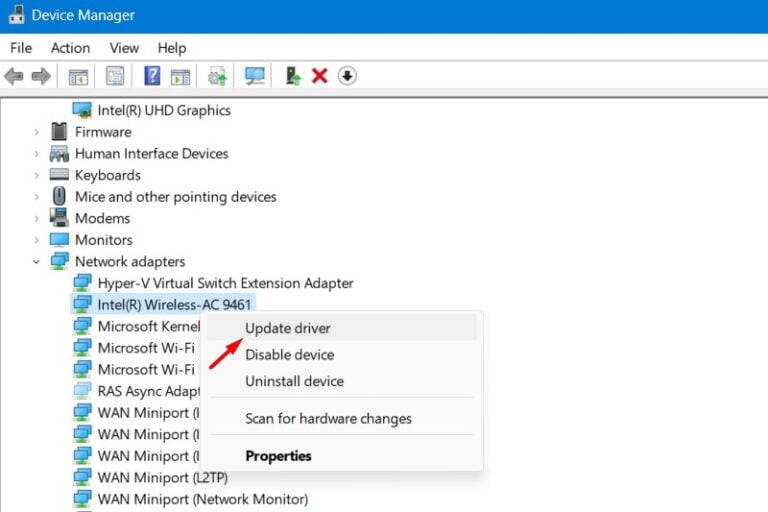
Task: Expand the Human Interface Devices node
Action: 36,153
